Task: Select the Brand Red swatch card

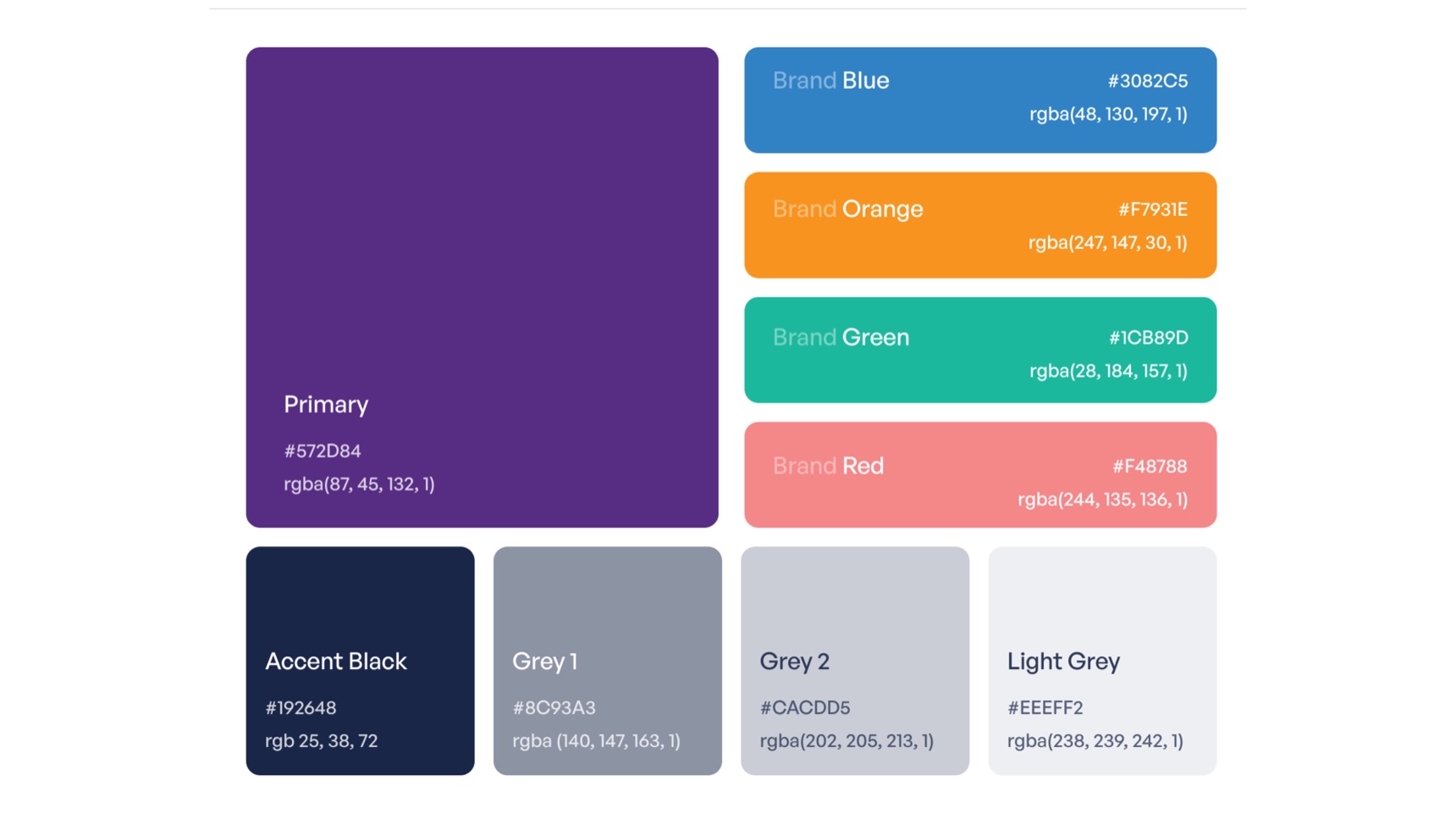Action: 980,475
